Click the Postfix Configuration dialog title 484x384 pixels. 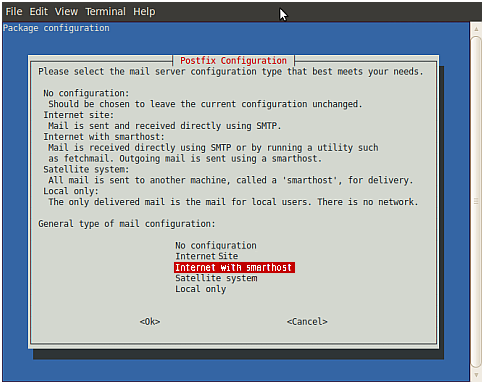(233, 61)
